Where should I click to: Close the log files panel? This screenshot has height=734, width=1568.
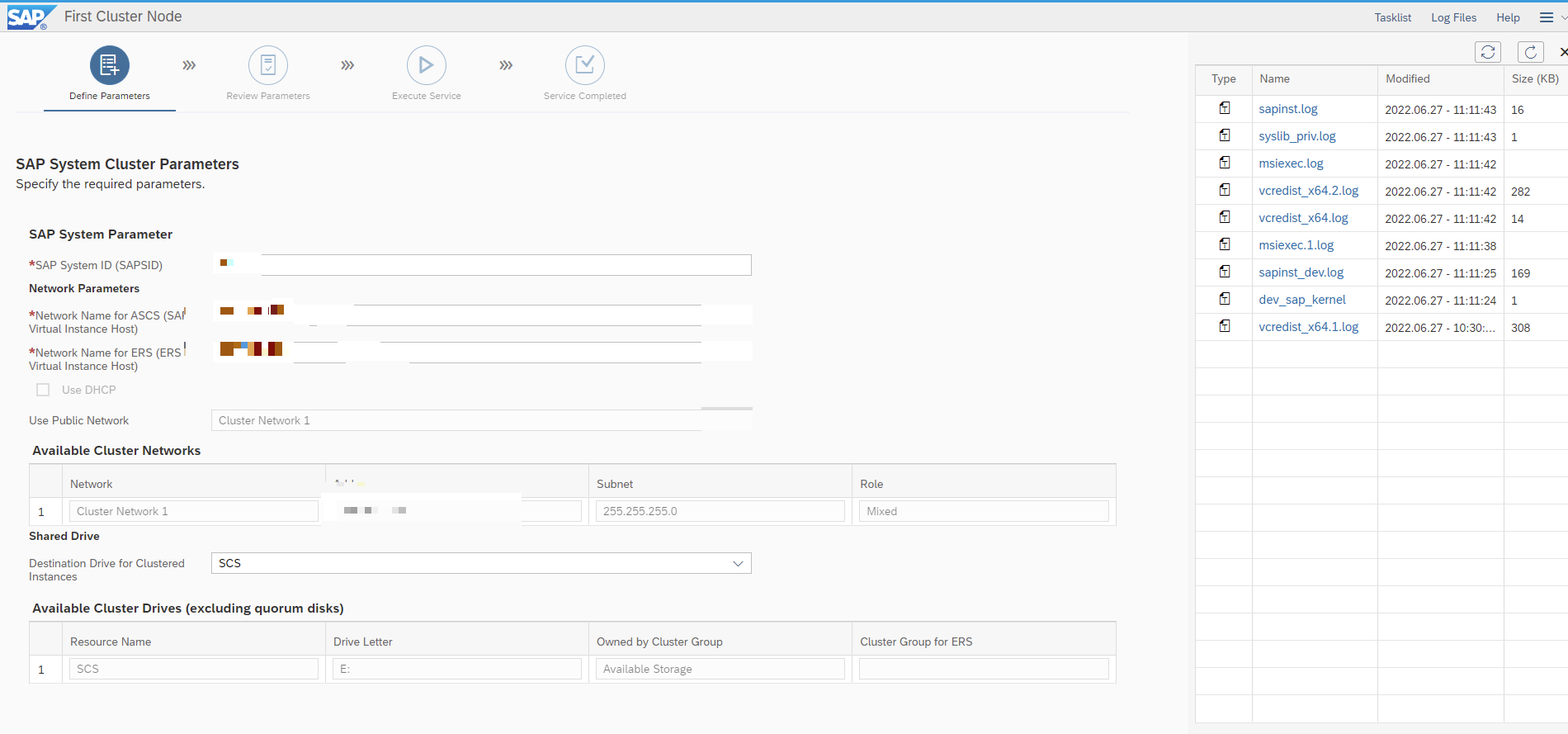[1563, 52]
